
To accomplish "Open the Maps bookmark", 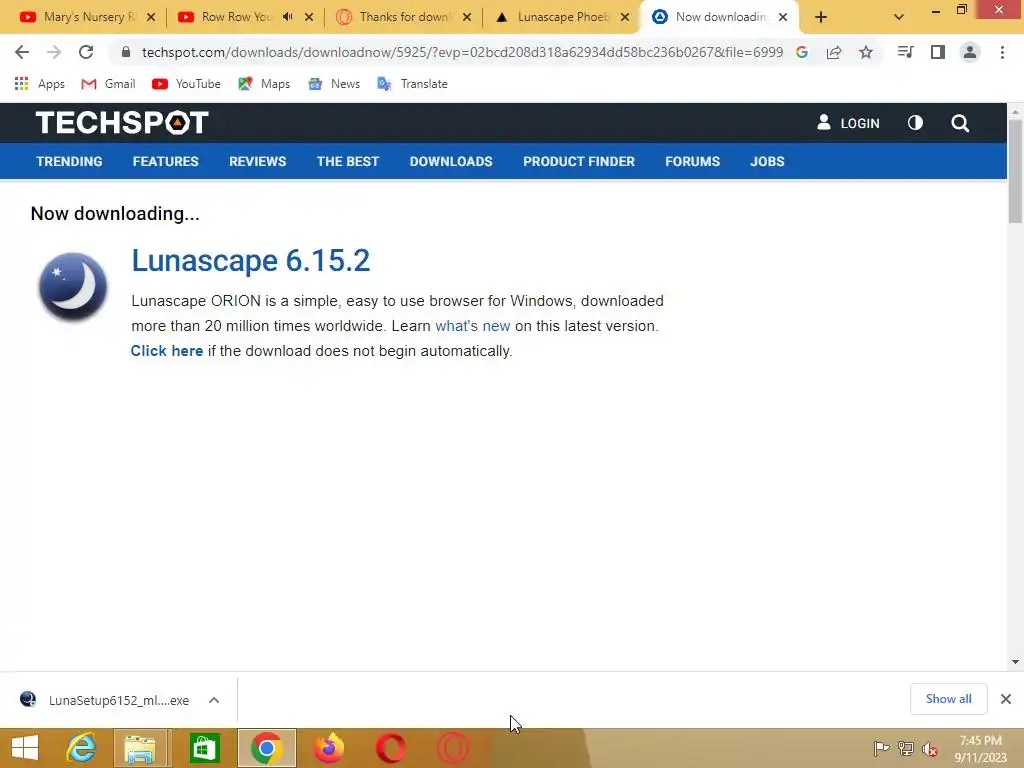I will point(264,84).
